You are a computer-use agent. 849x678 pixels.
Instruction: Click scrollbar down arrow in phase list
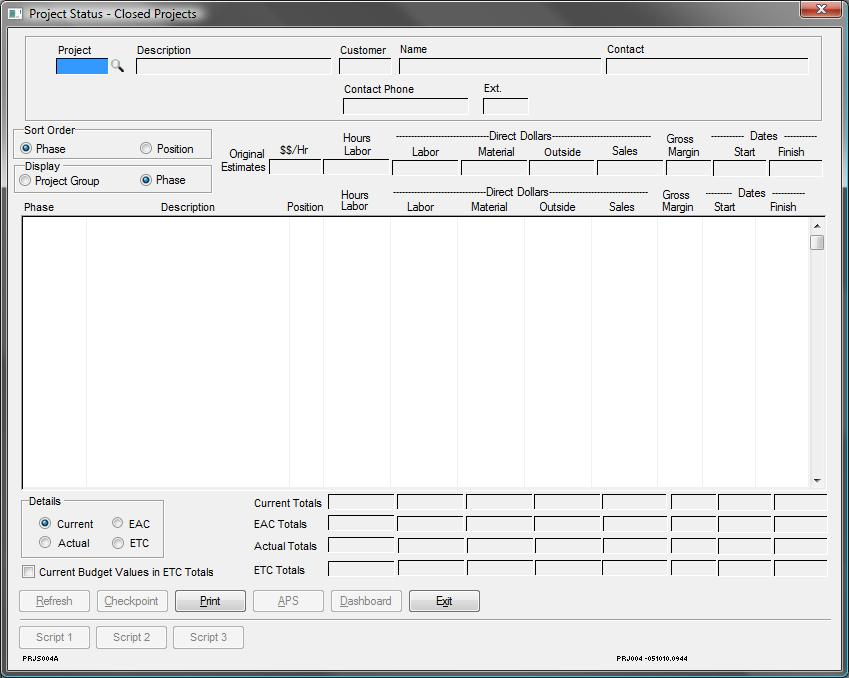817,480
